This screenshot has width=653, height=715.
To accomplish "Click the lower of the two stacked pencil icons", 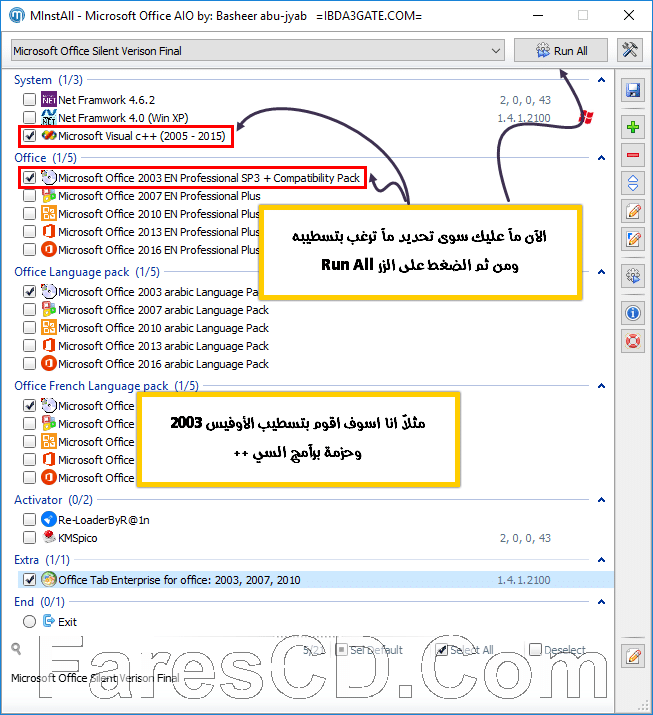I will 632,239.
